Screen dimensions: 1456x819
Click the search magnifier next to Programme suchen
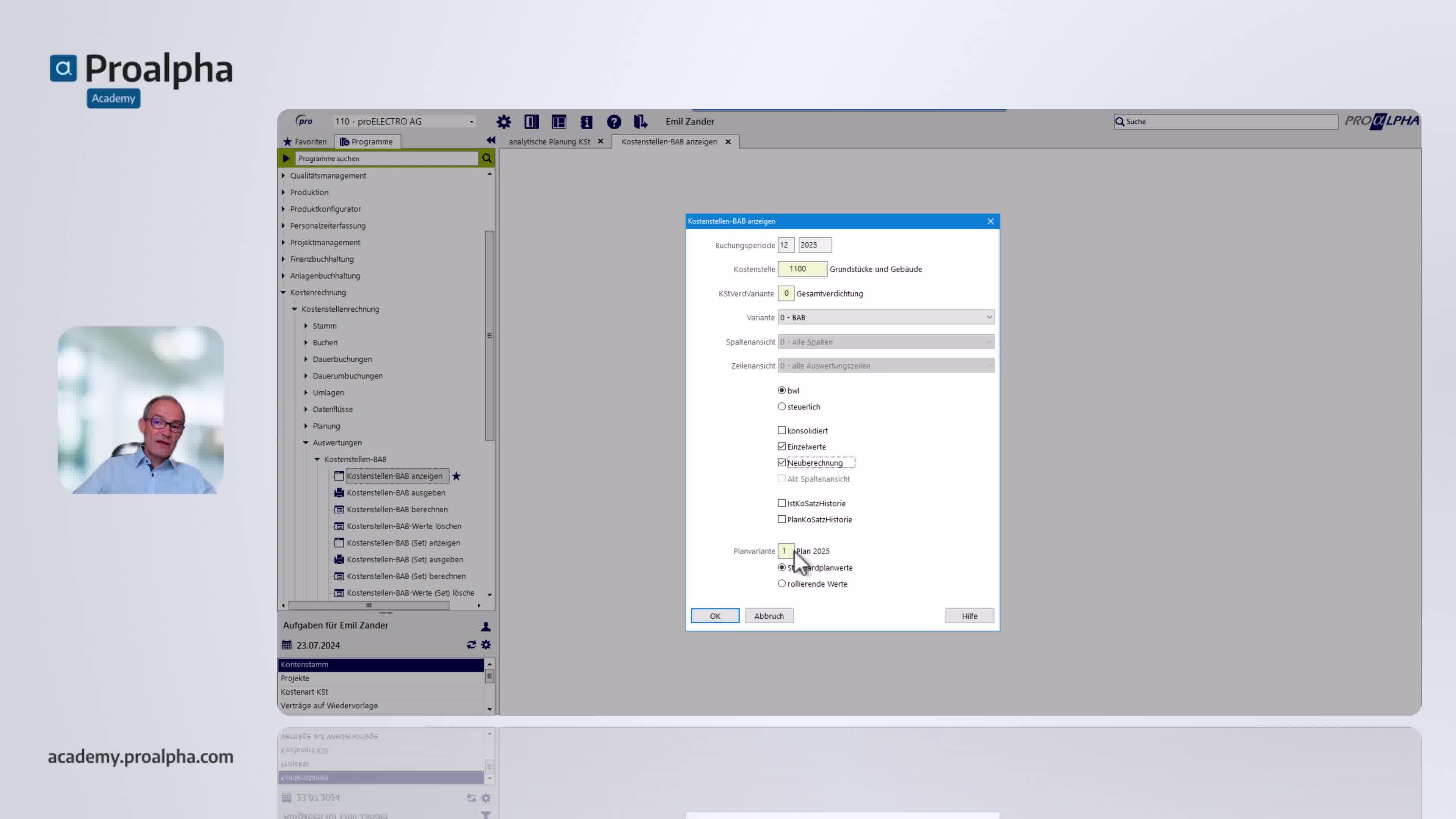tap(486, 158)
